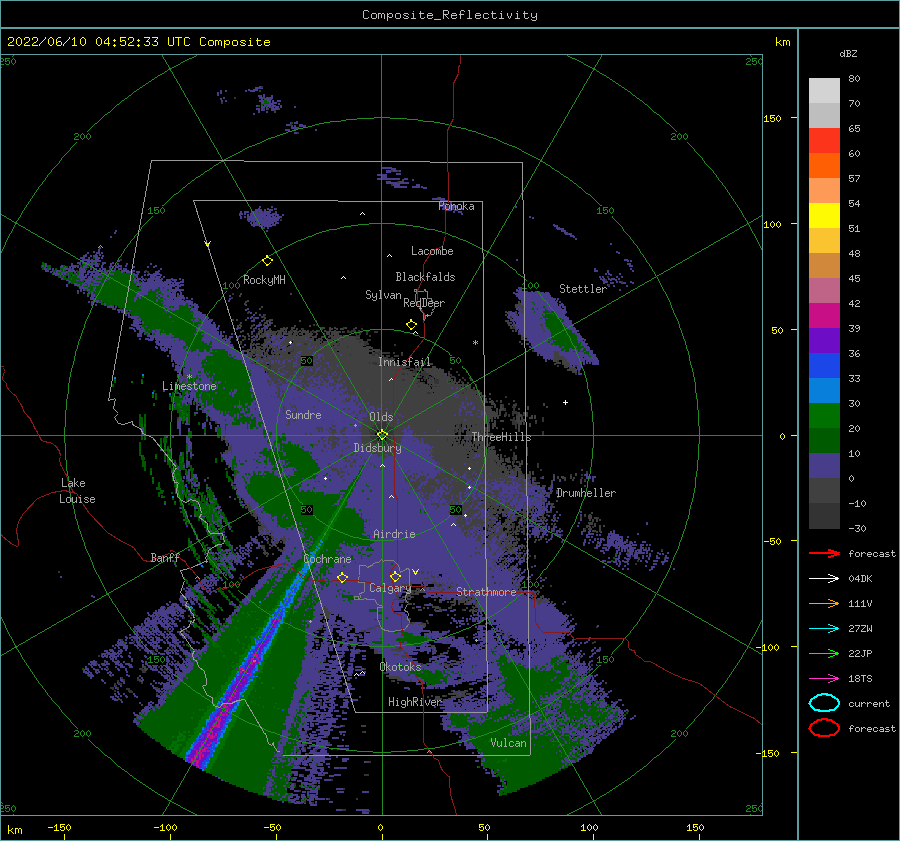Click the magenta 18TS arrow icon
This screenshot has width=900, height=841.
click(824, 679)
